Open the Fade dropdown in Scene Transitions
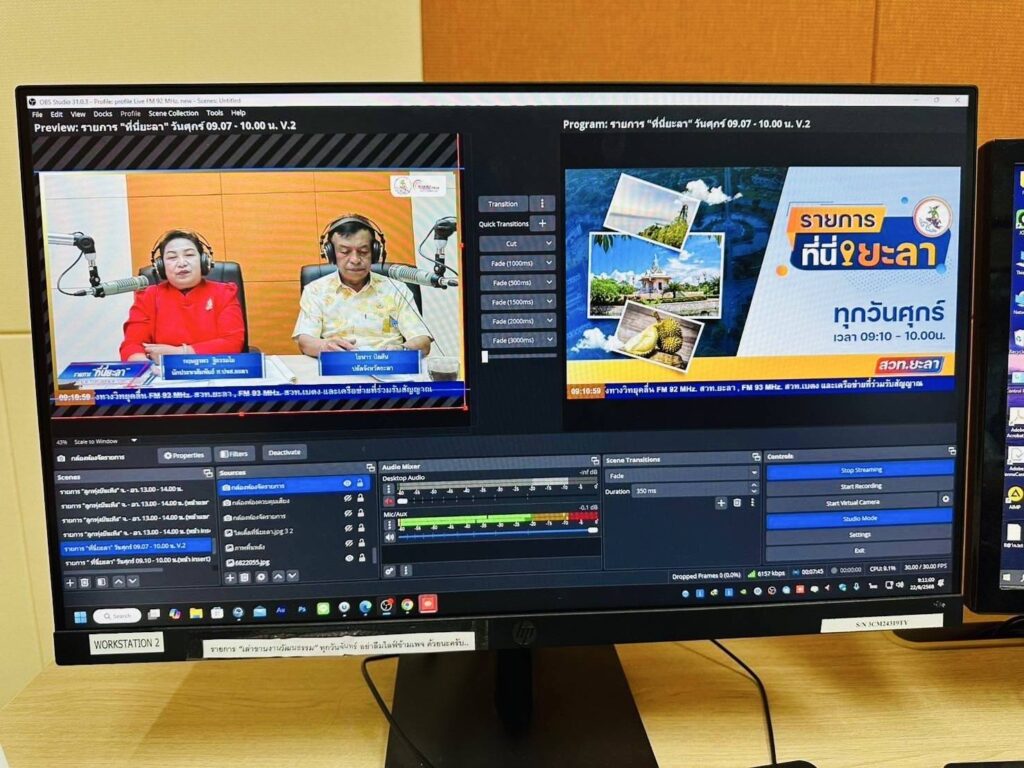The height and width of the screenshot is (768, 1024). [x=683, y=475]
